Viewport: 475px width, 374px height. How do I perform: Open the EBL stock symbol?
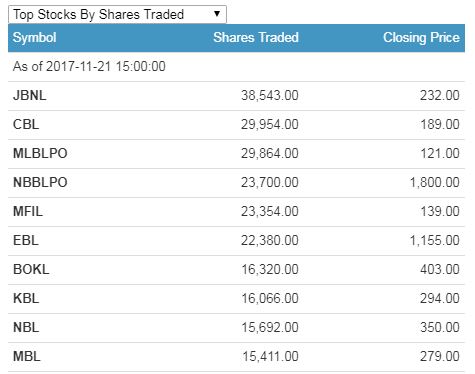26,241
